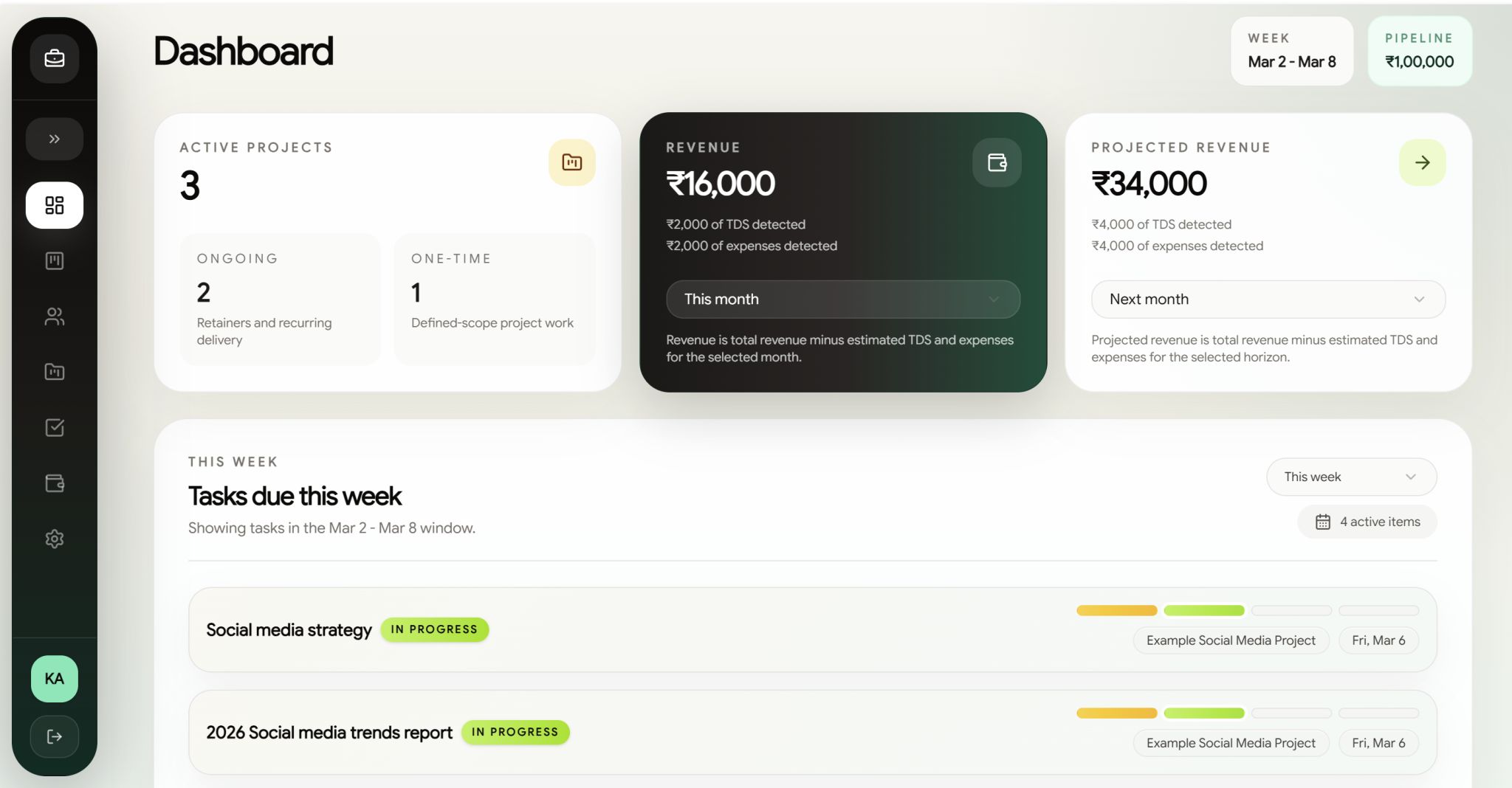
Task: Click the logout icon in sidebar
Action: [55, 736]
